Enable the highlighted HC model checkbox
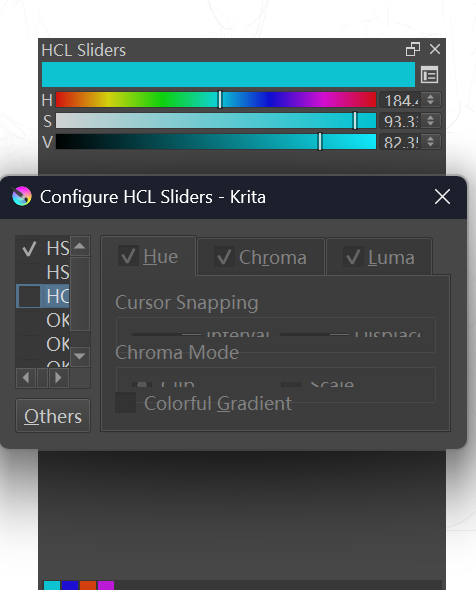The width and height of the screenshot is (476, 590). point(29,297)
